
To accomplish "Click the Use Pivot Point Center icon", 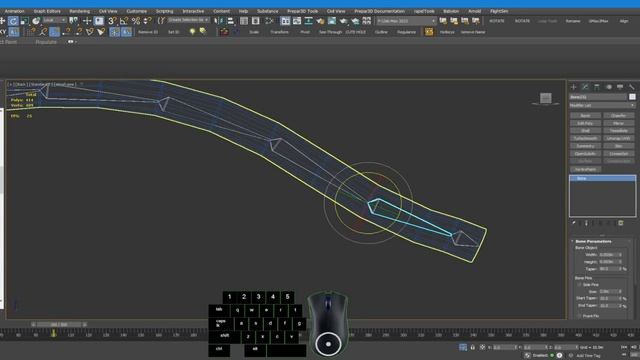I will pos(73,20).
